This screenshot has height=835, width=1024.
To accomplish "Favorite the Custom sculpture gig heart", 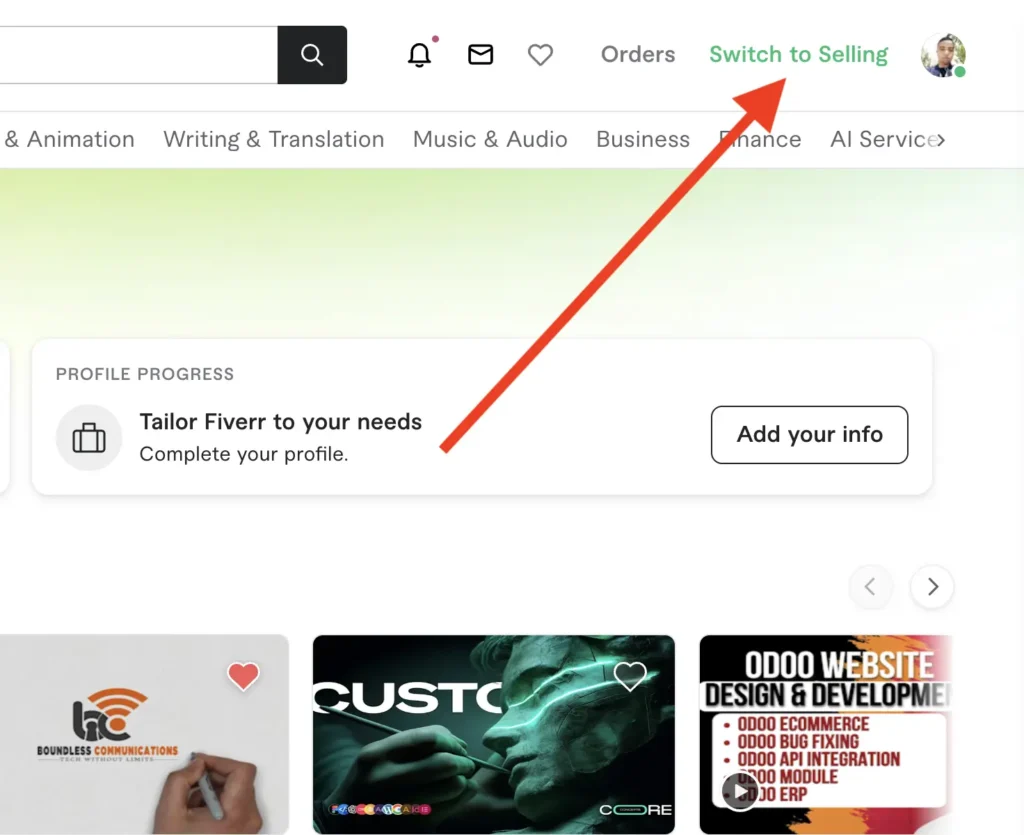I will coord(630,676).
